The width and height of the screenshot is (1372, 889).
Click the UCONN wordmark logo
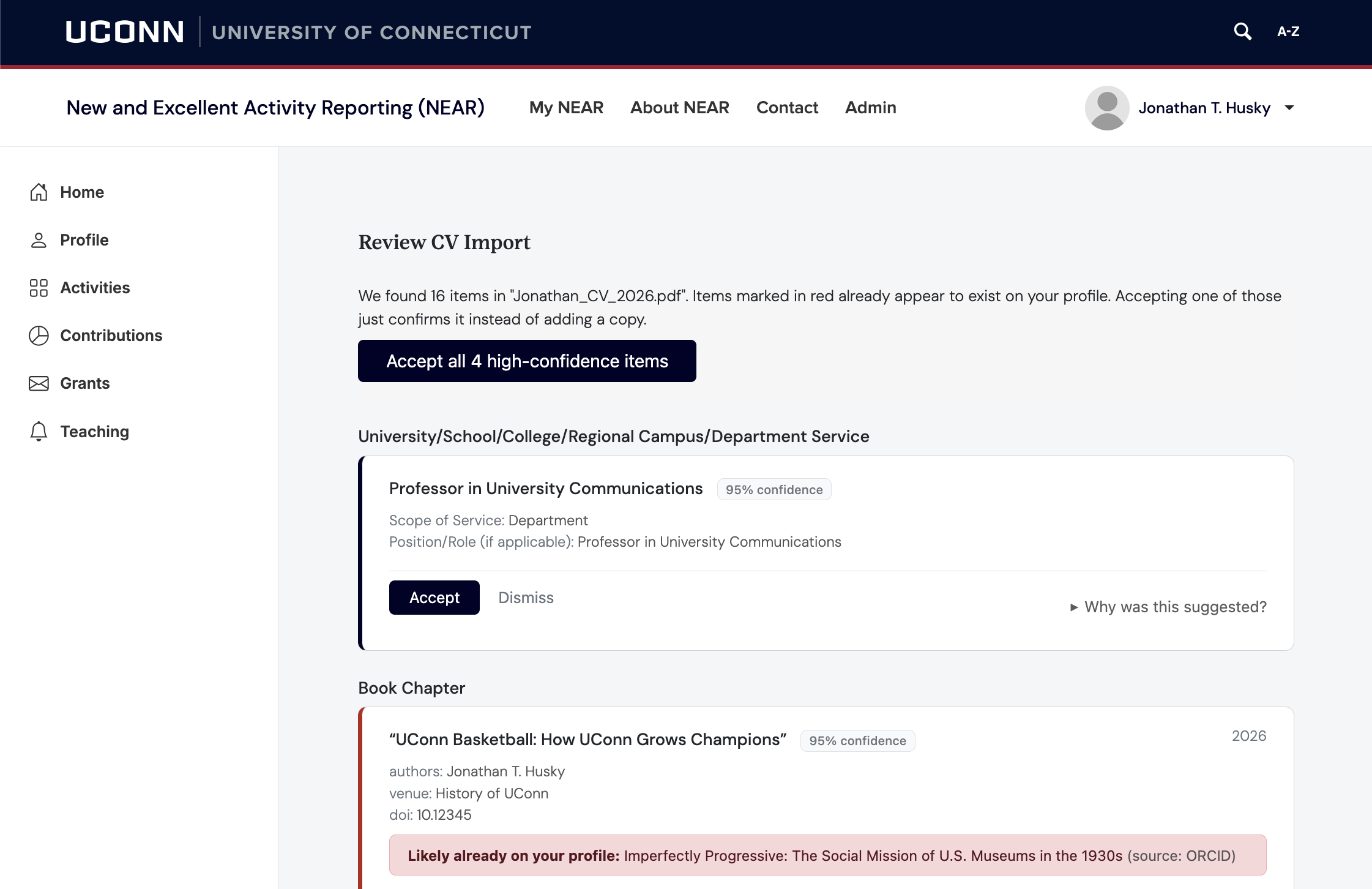tap(125, 32)
